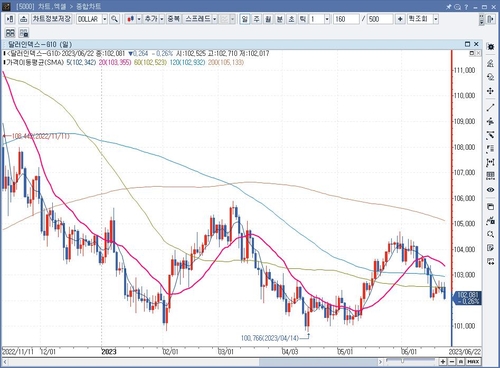The height and width of the screenshot is (368, 500).
Task: Select the crosshair move tool
Action: tap(490, 91)
